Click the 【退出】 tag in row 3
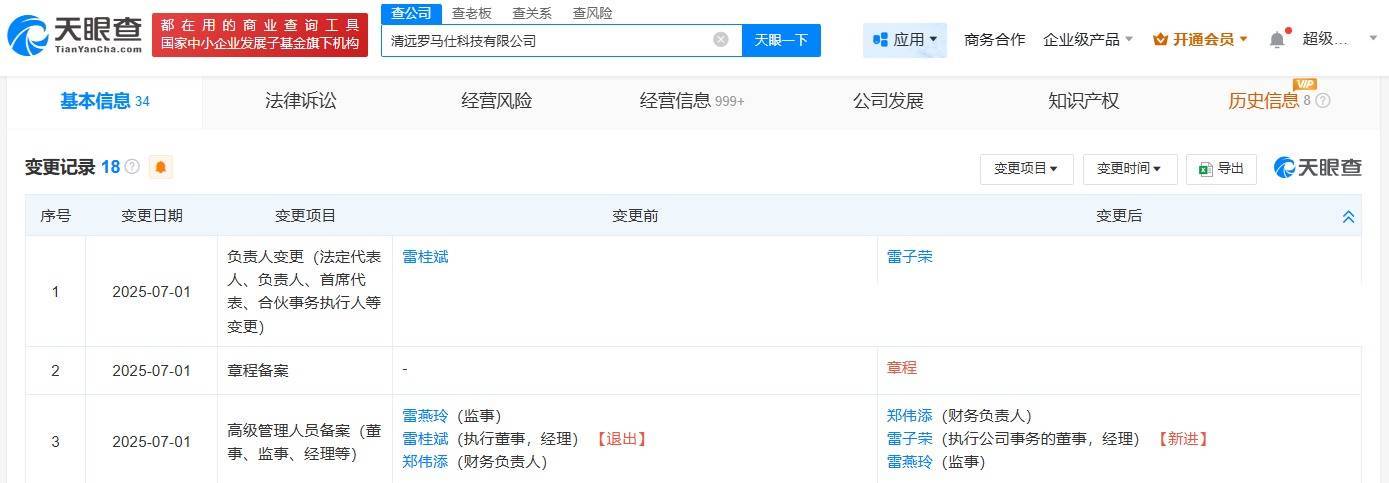 (621, 438)
